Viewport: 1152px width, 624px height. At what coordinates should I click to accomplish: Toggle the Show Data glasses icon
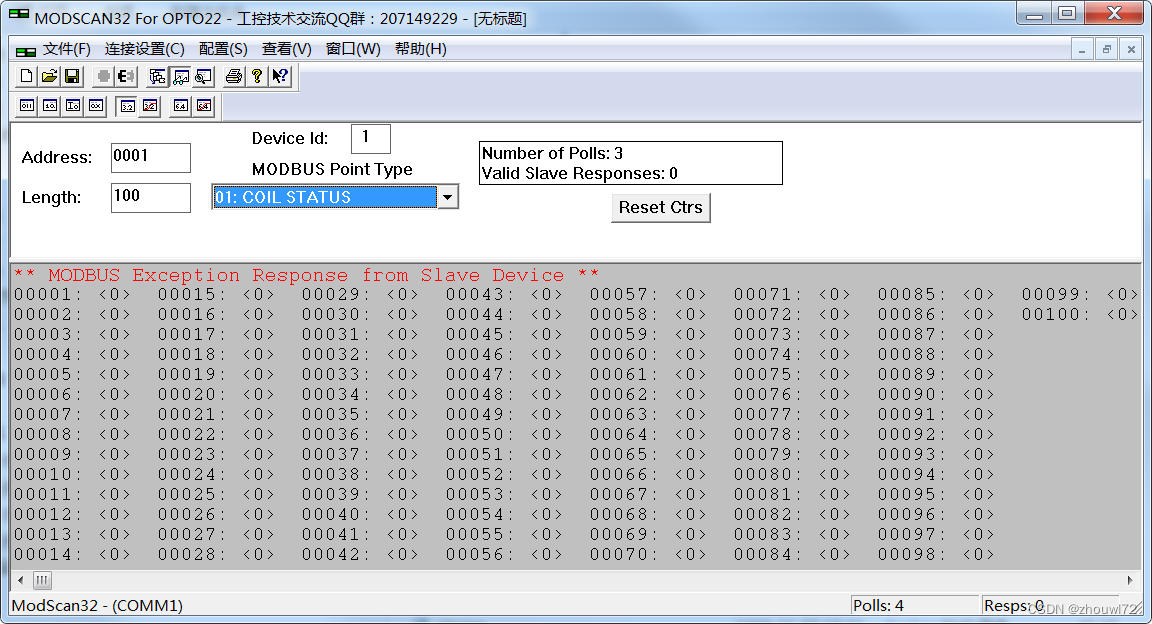point(181,76)
